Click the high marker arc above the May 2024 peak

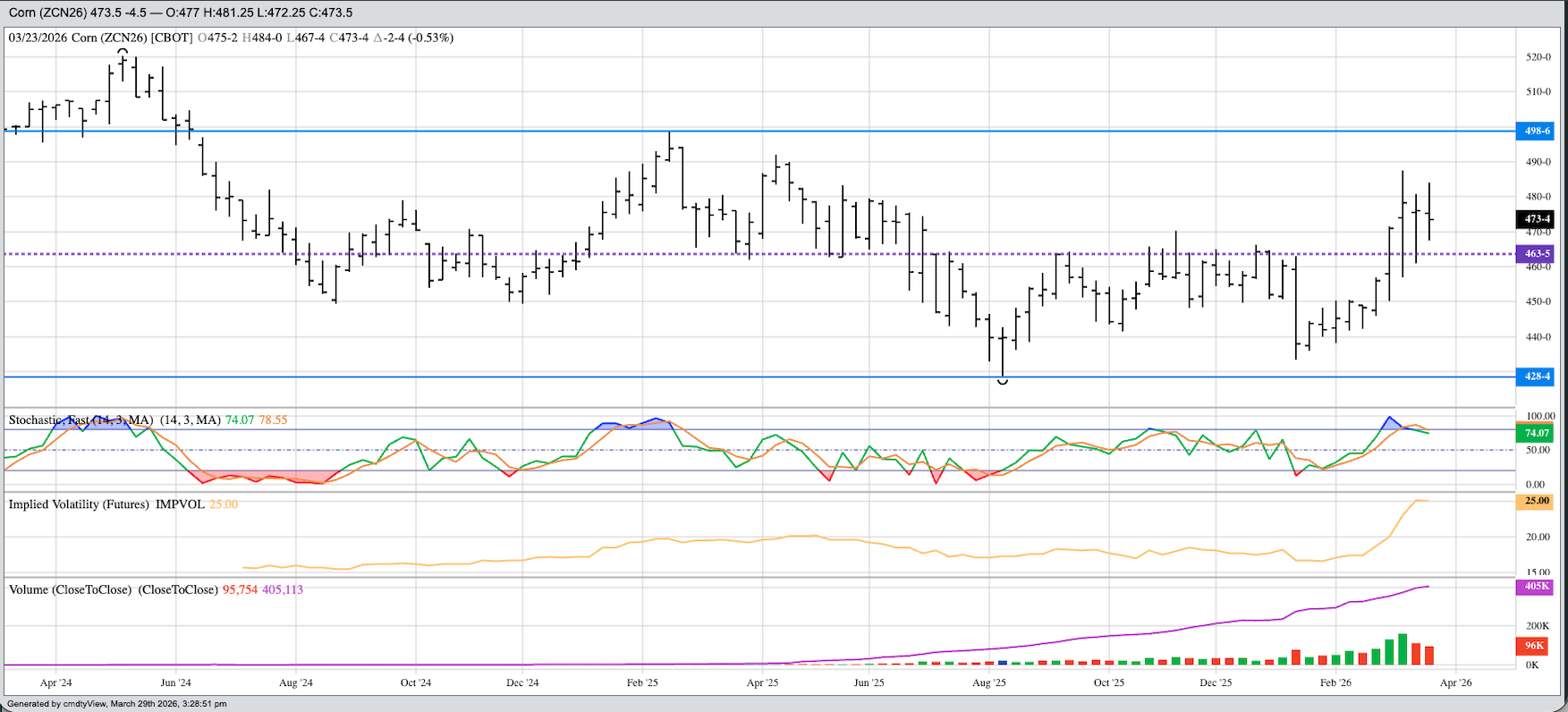coord(123,52)
